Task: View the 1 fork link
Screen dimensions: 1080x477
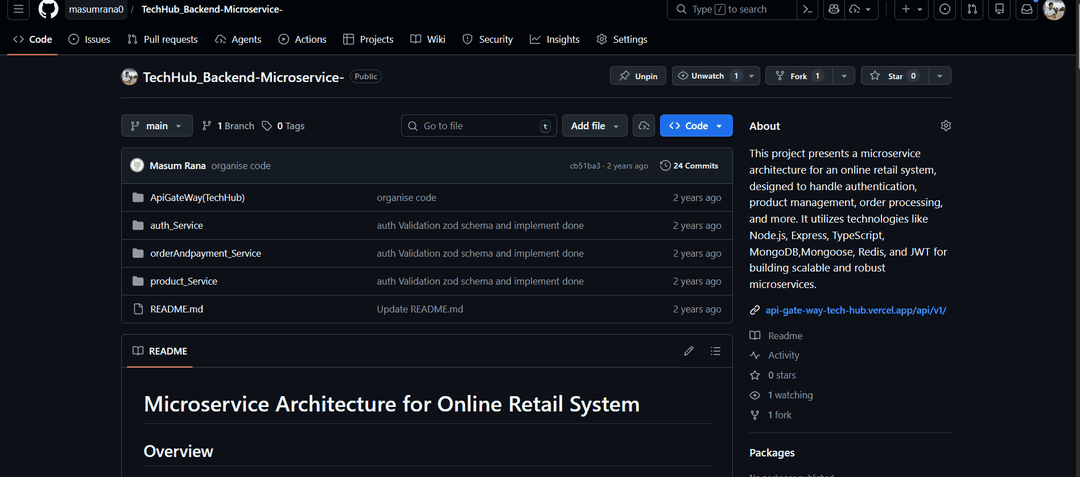Action: (x=771, y=415)
